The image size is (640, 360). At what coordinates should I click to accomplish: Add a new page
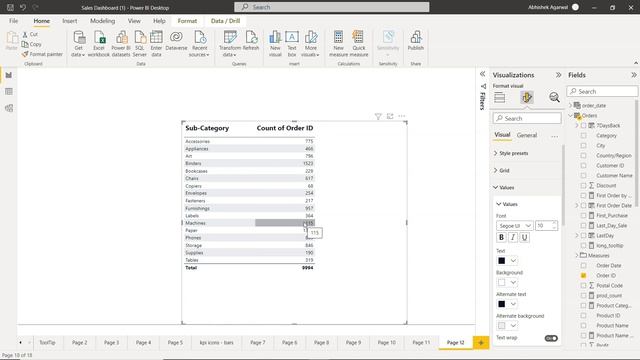pyautogui.click(x=481, y=342)
